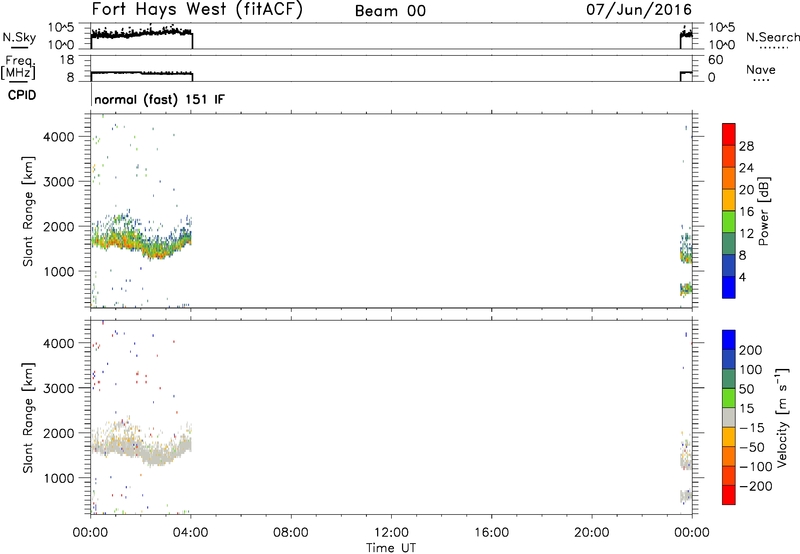Image resolution: width=800 pixels, height=554 pixels.
Task: Click the '08:00' time axis label
Action: tap(291, 533)
